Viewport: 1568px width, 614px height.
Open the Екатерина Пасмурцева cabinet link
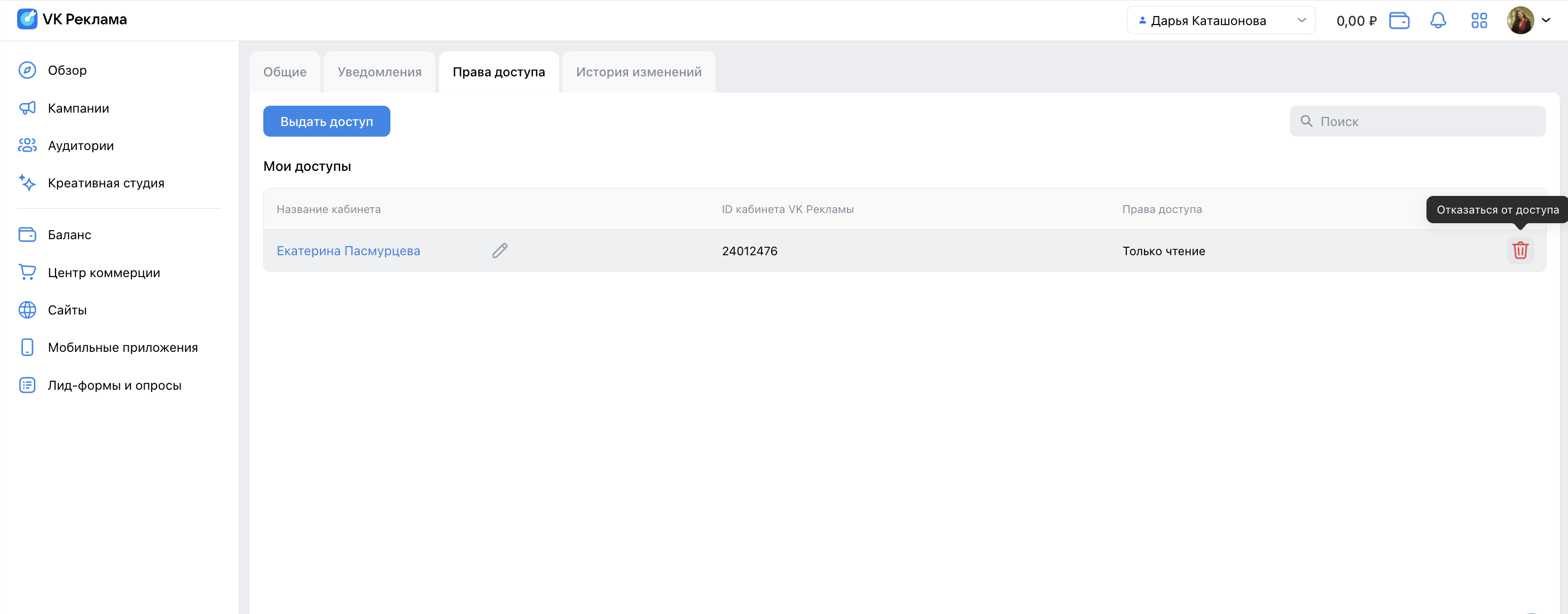[348, 251]
